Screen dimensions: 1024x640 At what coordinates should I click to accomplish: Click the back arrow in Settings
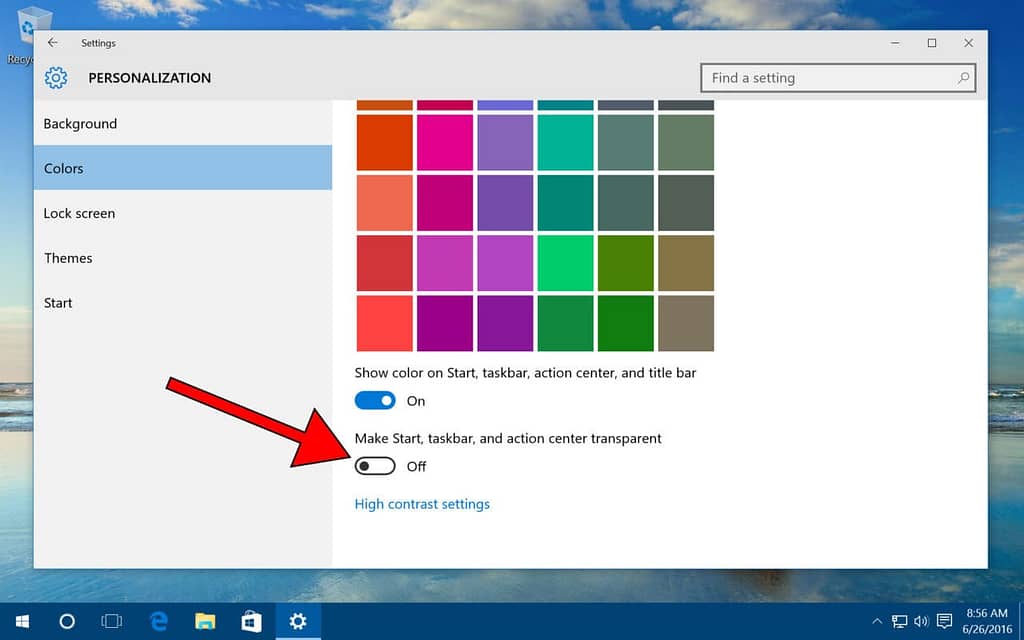click(x=53, y=43)
